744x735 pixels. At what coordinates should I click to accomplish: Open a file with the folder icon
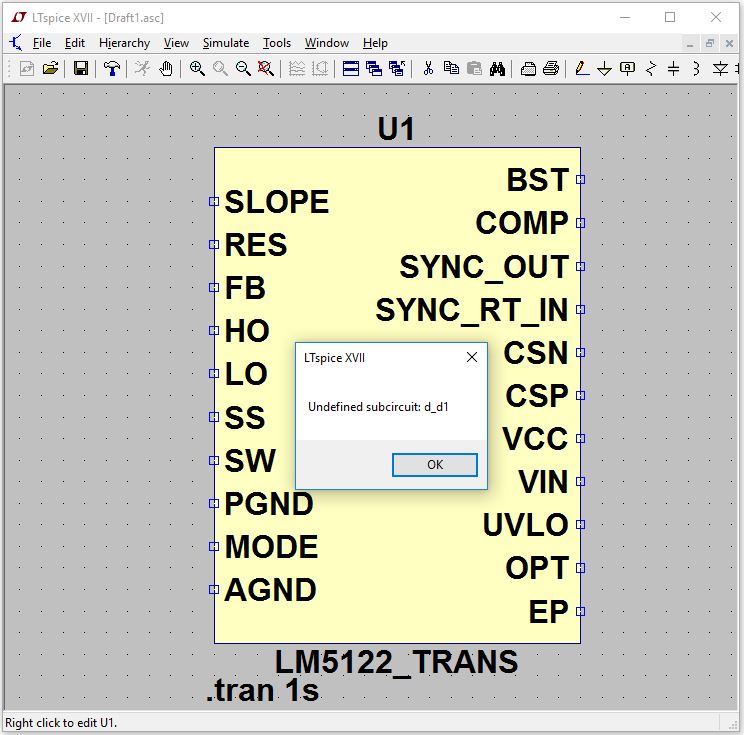click(50, 69)
